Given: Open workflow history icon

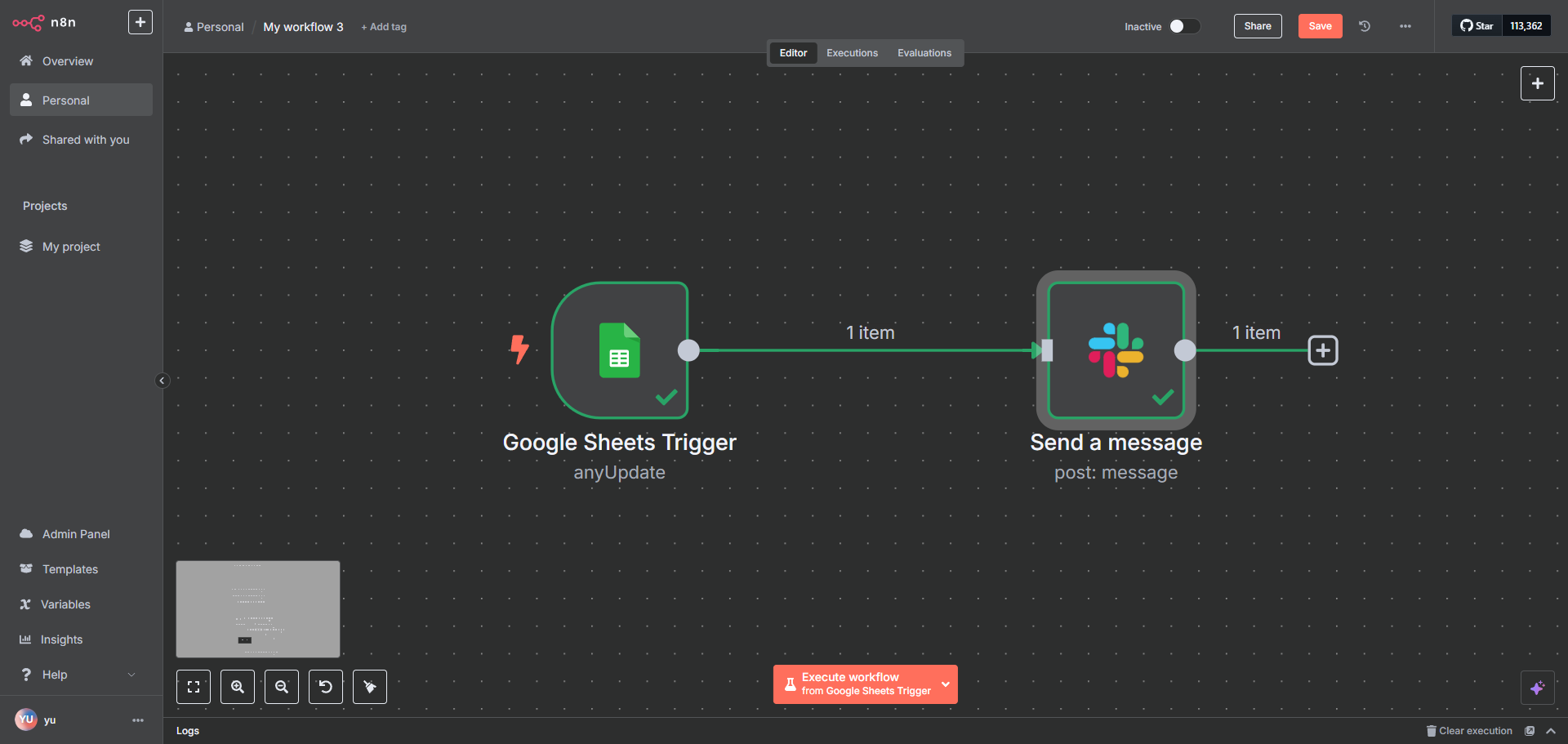Looking at the screenshot, I should 1365,26.
